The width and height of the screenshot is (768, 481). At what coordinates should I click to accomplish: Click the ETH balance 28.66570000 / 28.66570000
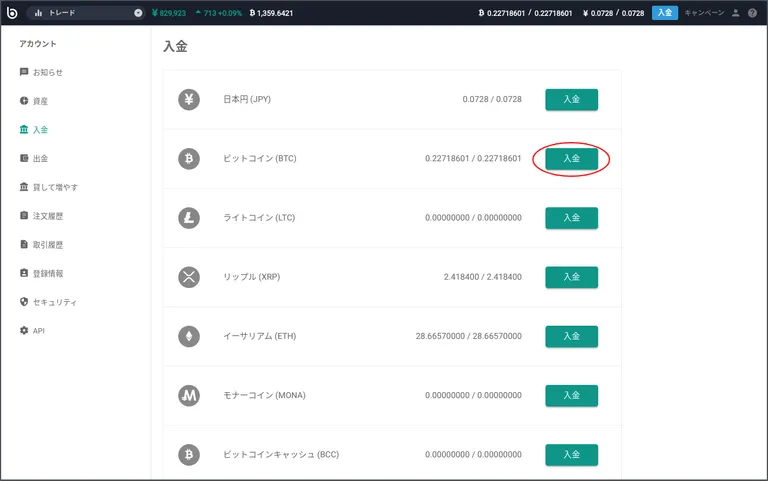(469, 337)
